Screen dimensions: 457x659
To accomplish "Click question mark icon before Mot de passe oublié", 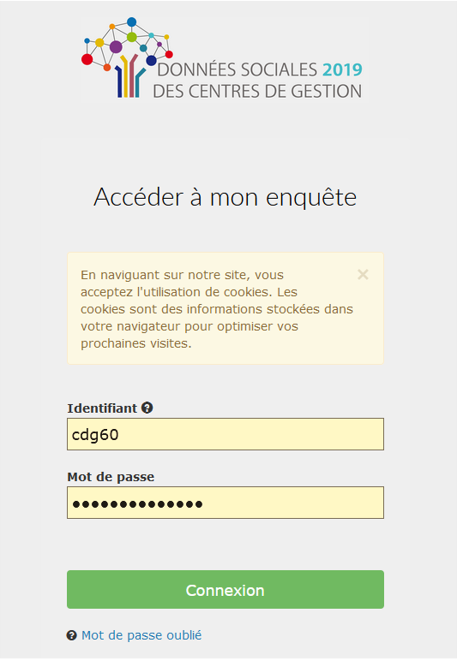I will click(x=72, y=635).
